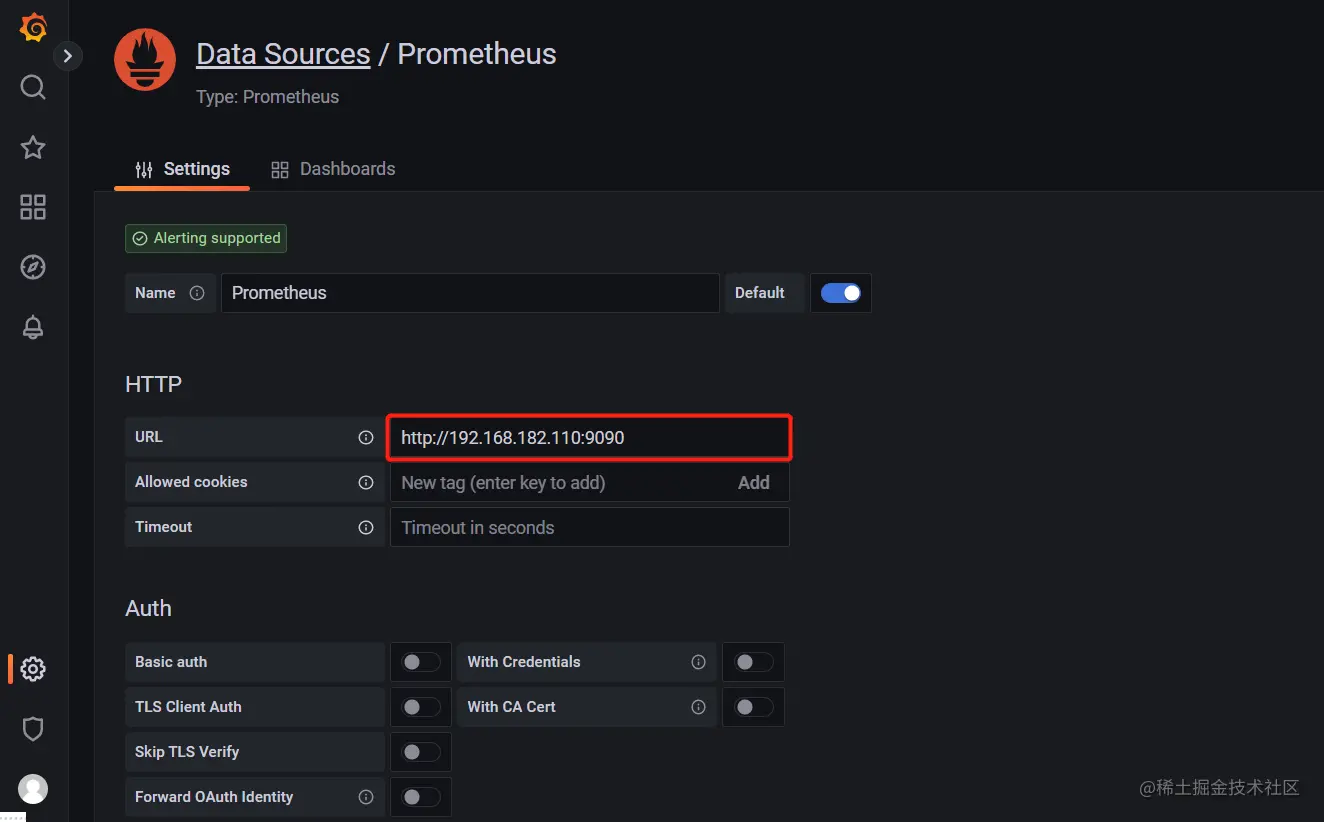1324x822 pixels.
Task: Open the Starred star icon in sidebar
Action: pos(33,148)
